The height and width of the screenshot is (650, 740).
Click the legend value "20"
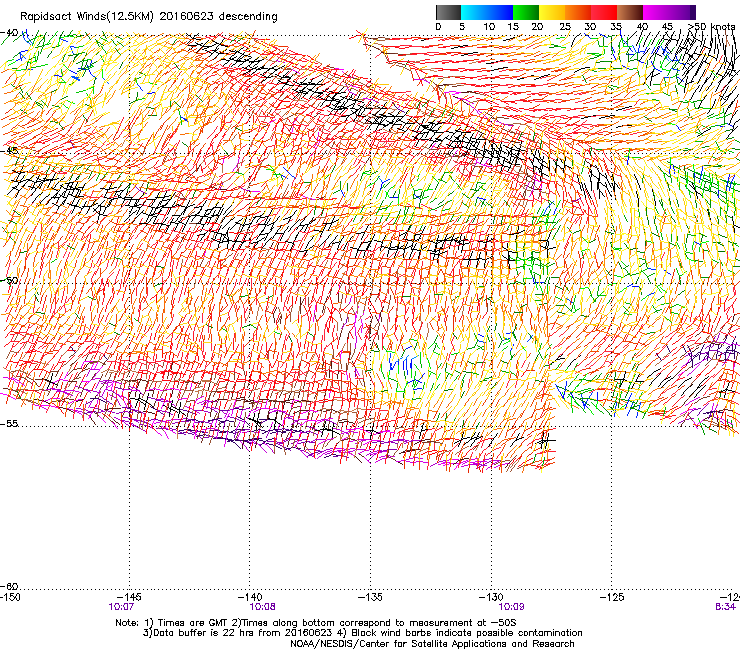537,27
